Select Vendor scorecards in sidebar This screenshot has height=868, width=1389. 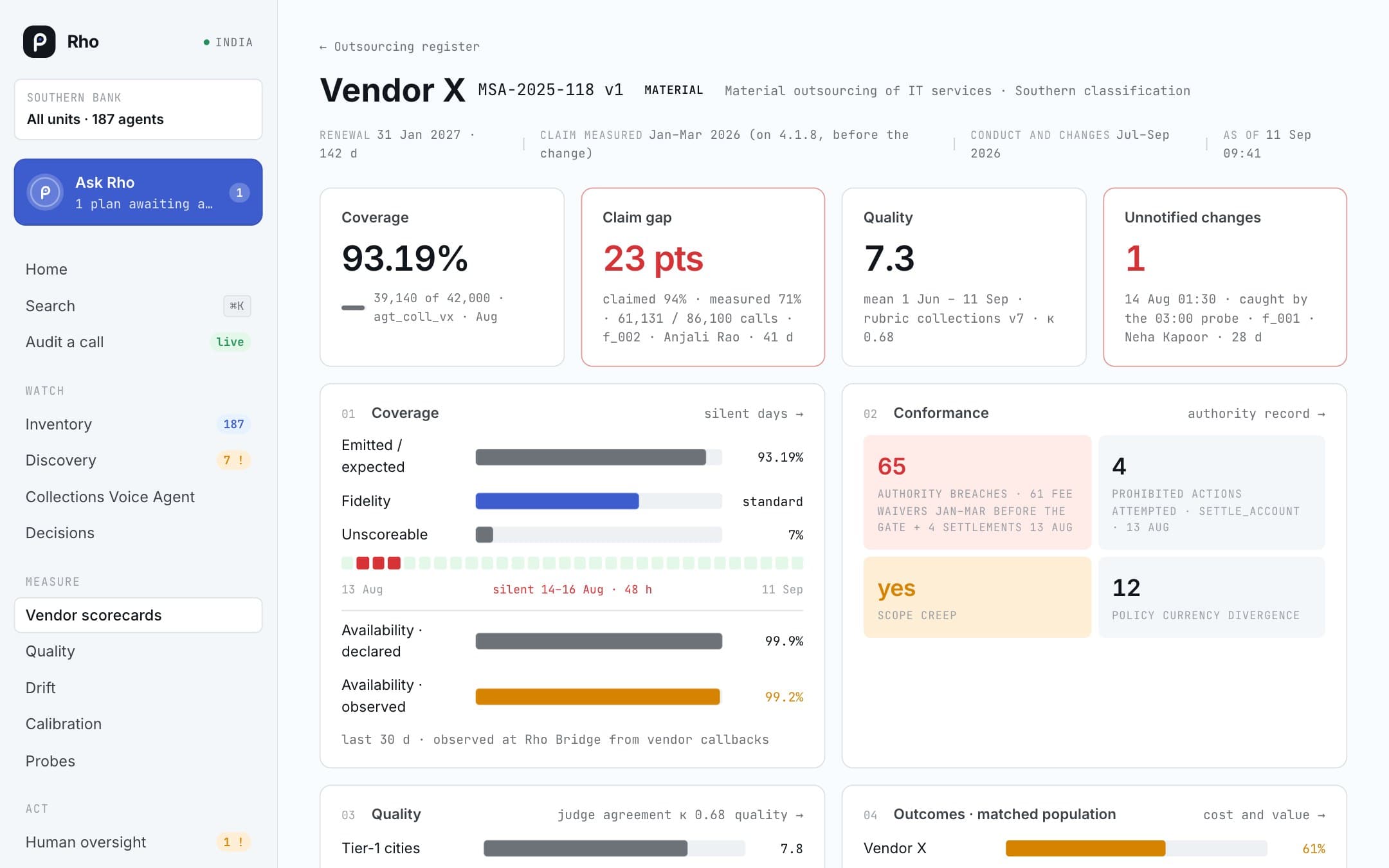point(138,615)
